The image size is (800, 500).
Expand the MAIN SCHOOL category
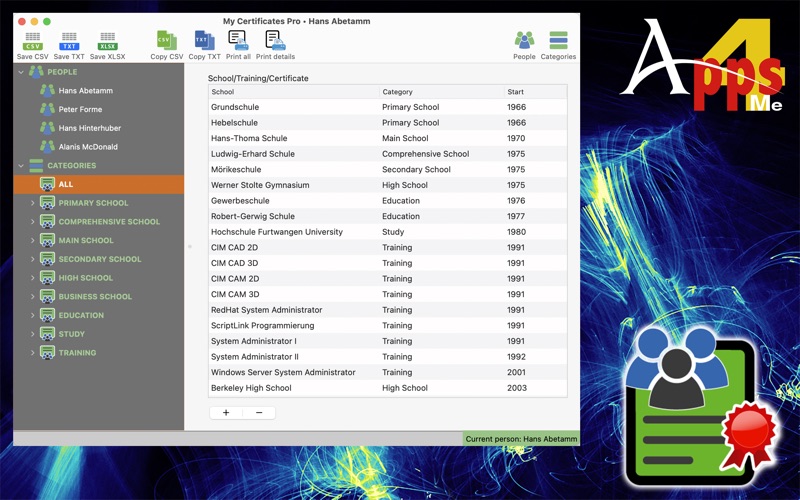coord(33,240)
